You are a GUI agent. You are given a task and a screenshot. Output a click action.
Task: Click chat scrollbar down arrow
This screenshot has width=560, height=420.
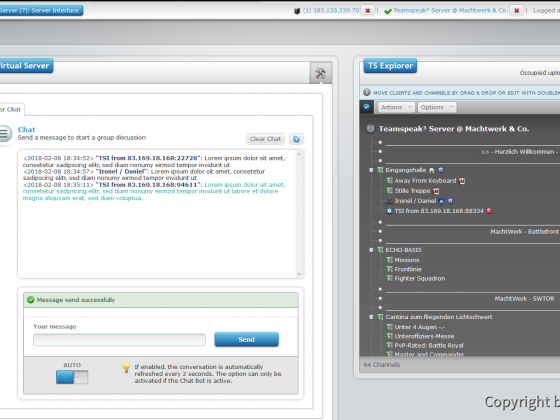click(299, 274)
